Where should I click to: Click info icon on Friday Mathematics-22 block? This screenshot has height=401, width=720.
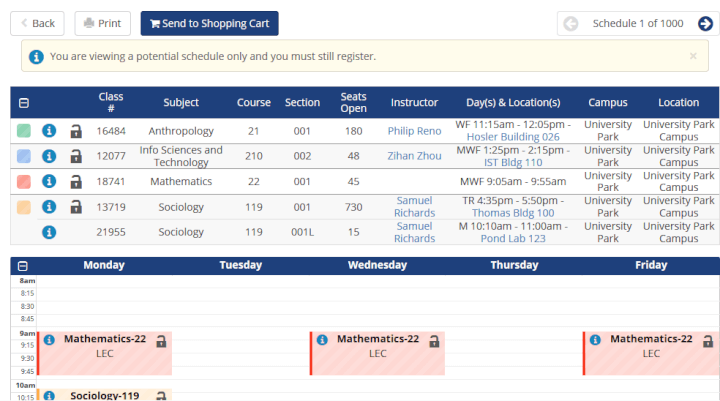[x=595, y=340]
